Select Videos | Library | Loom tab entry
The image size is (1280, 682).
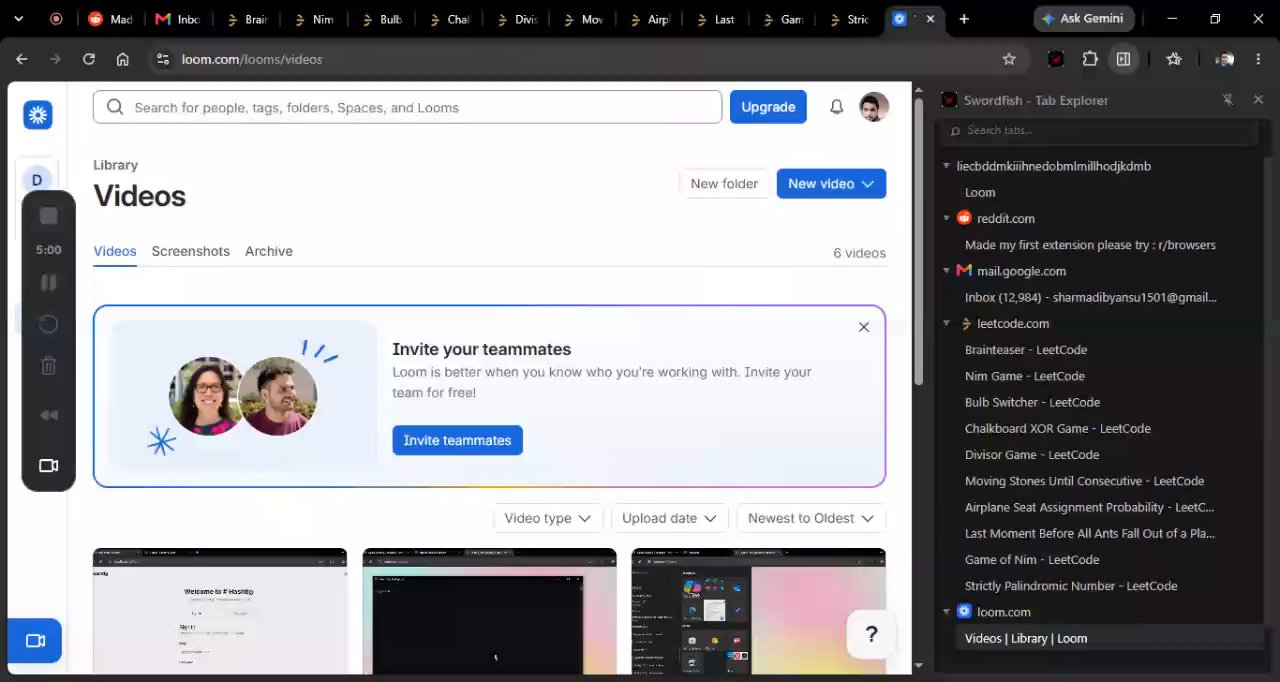tap(1026, 638)
